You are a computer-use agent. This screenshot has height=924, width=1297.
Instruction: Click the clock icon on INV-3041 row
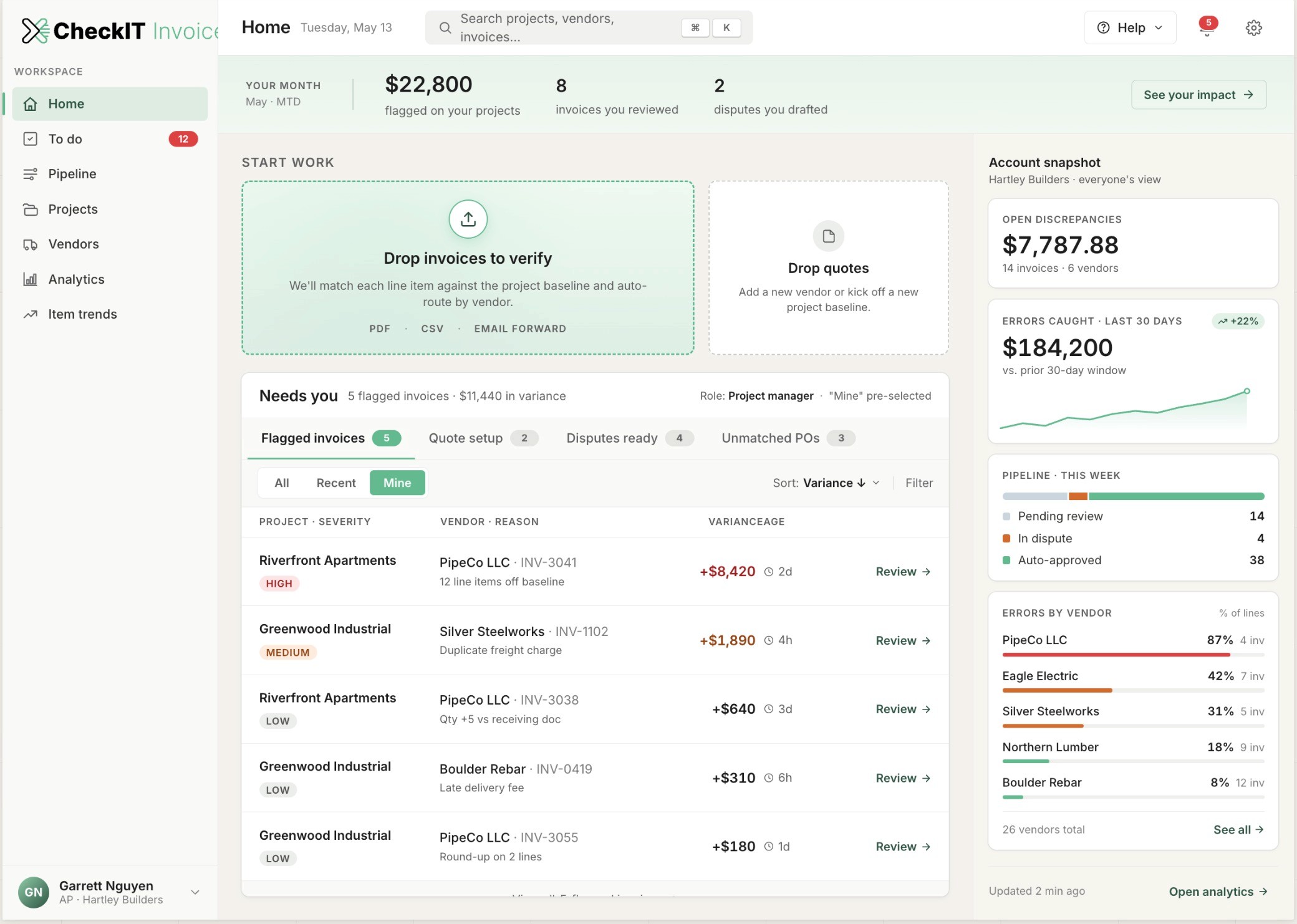769,572
